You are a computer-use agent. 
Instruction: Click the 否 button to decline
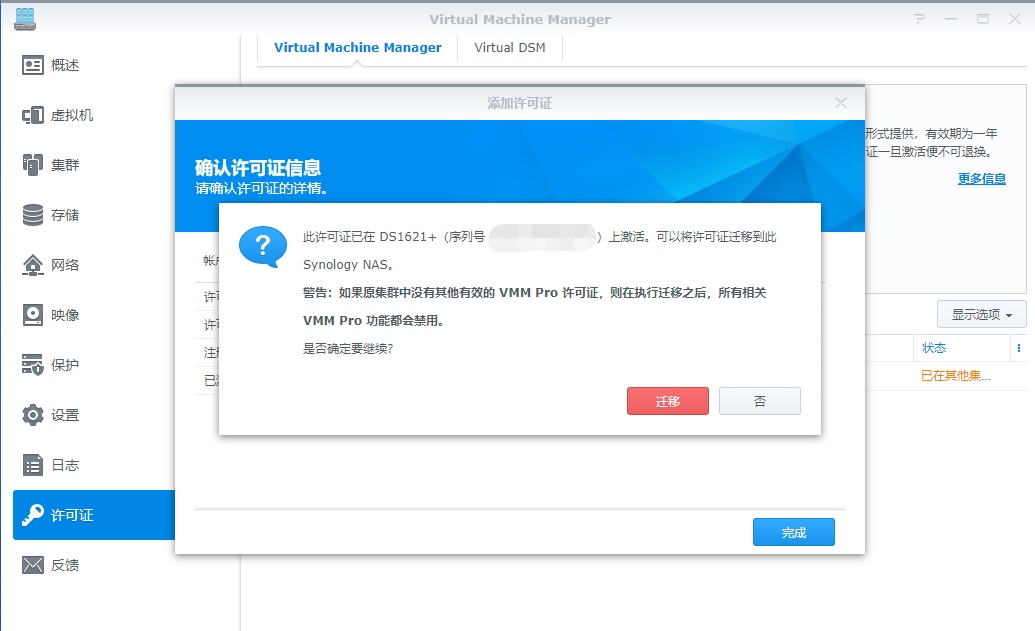click(760, 401)
